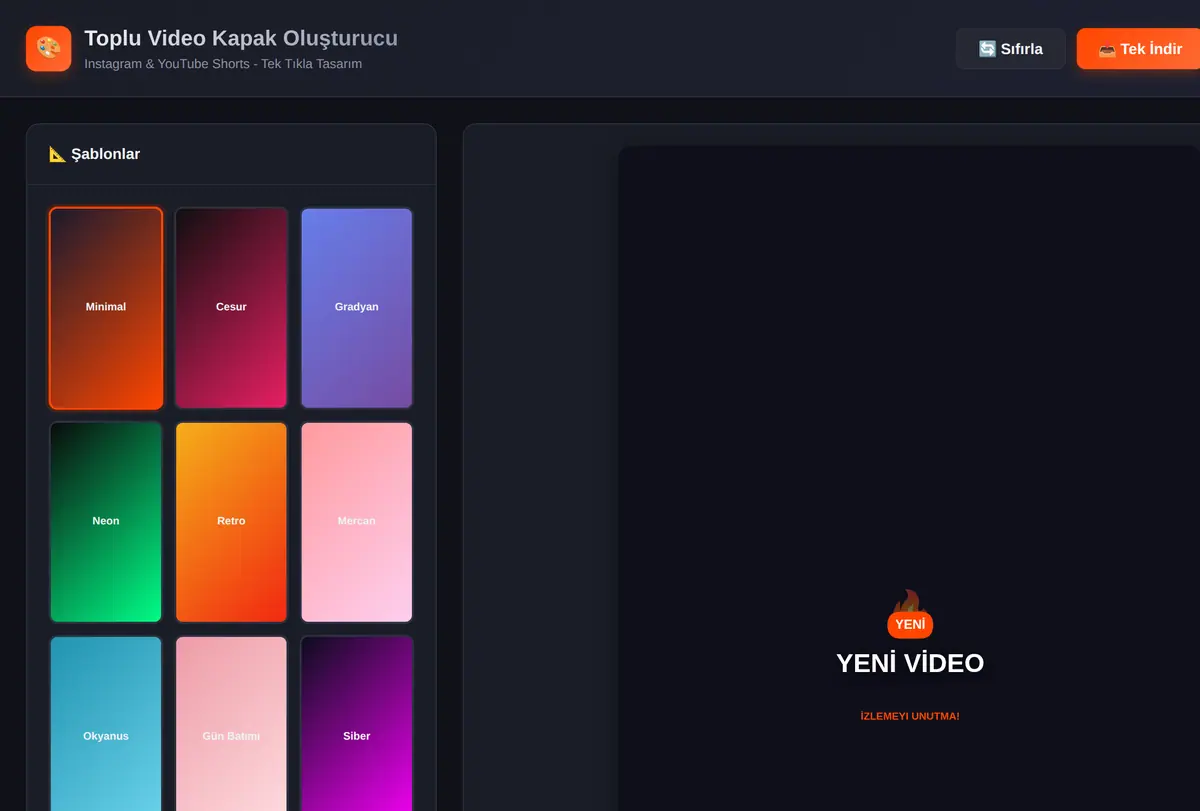Image resolution: width=1200 pixels, height=811 pixels.
Task: Select the Minimal template
Action: pyautogui.click(x=106, y=308)
